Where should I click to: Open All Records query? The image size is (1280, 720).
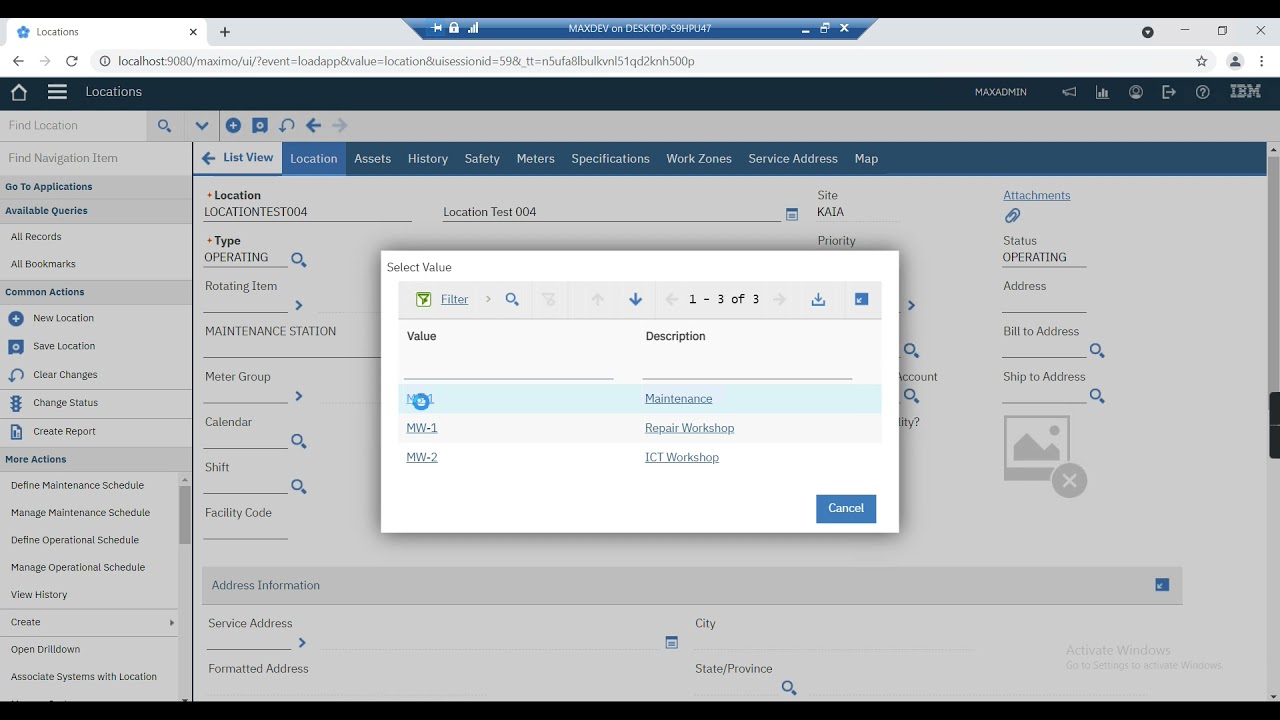(x=36, y=237)
